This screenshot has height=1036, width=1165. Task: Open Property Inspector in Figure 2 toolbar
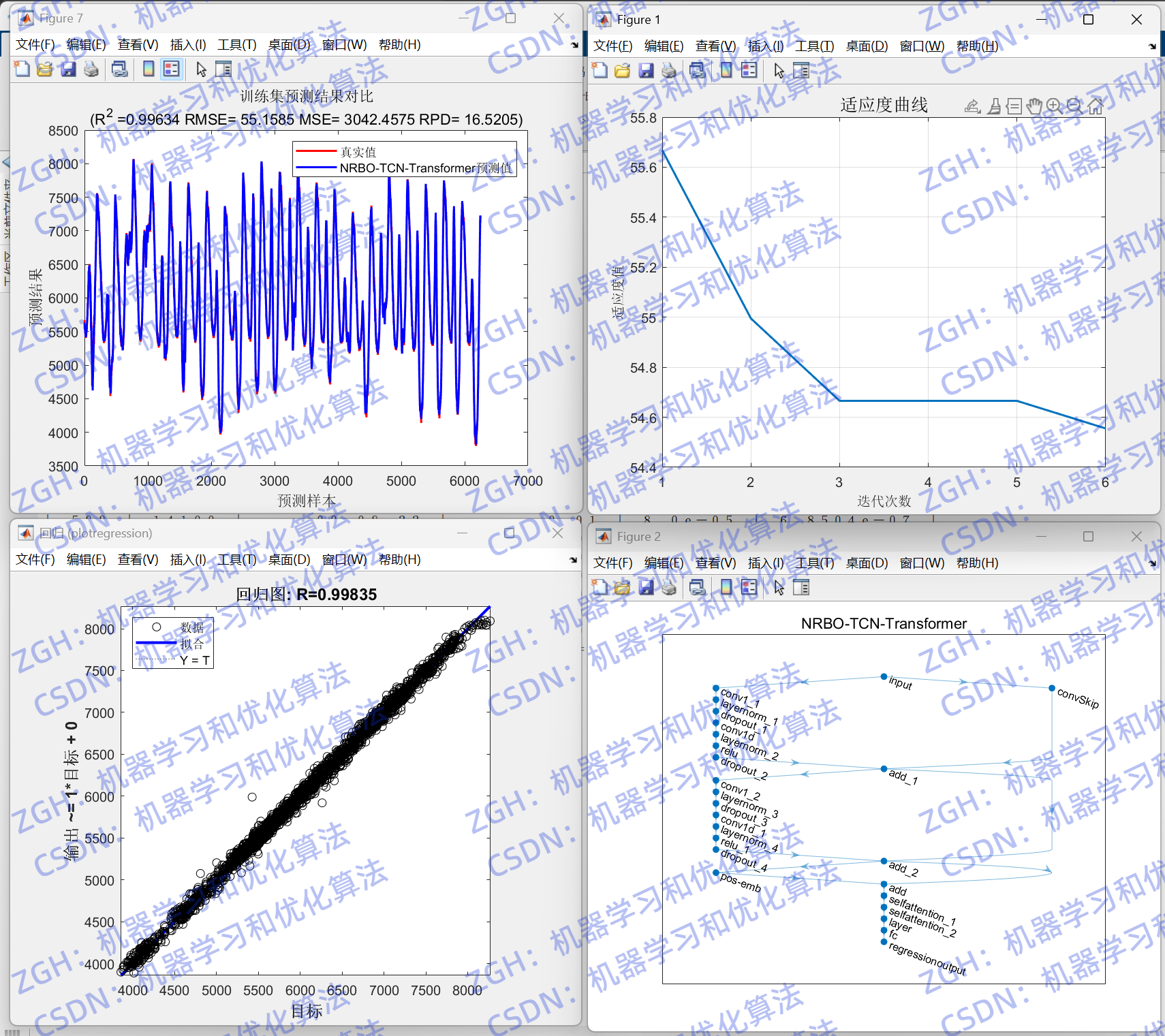tap(801, 587)
